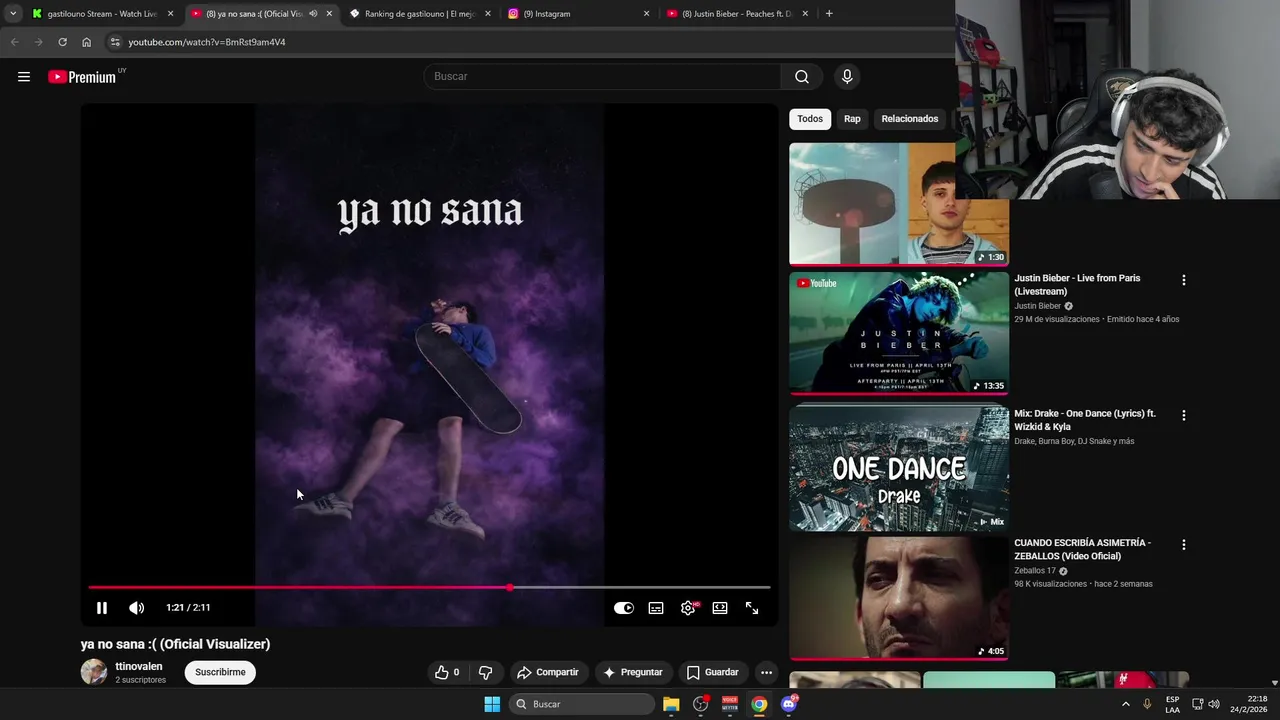The height and width of the screenshot is (720, 1280).
Task: Reload the current page
Action: click(x=62, y=42)
